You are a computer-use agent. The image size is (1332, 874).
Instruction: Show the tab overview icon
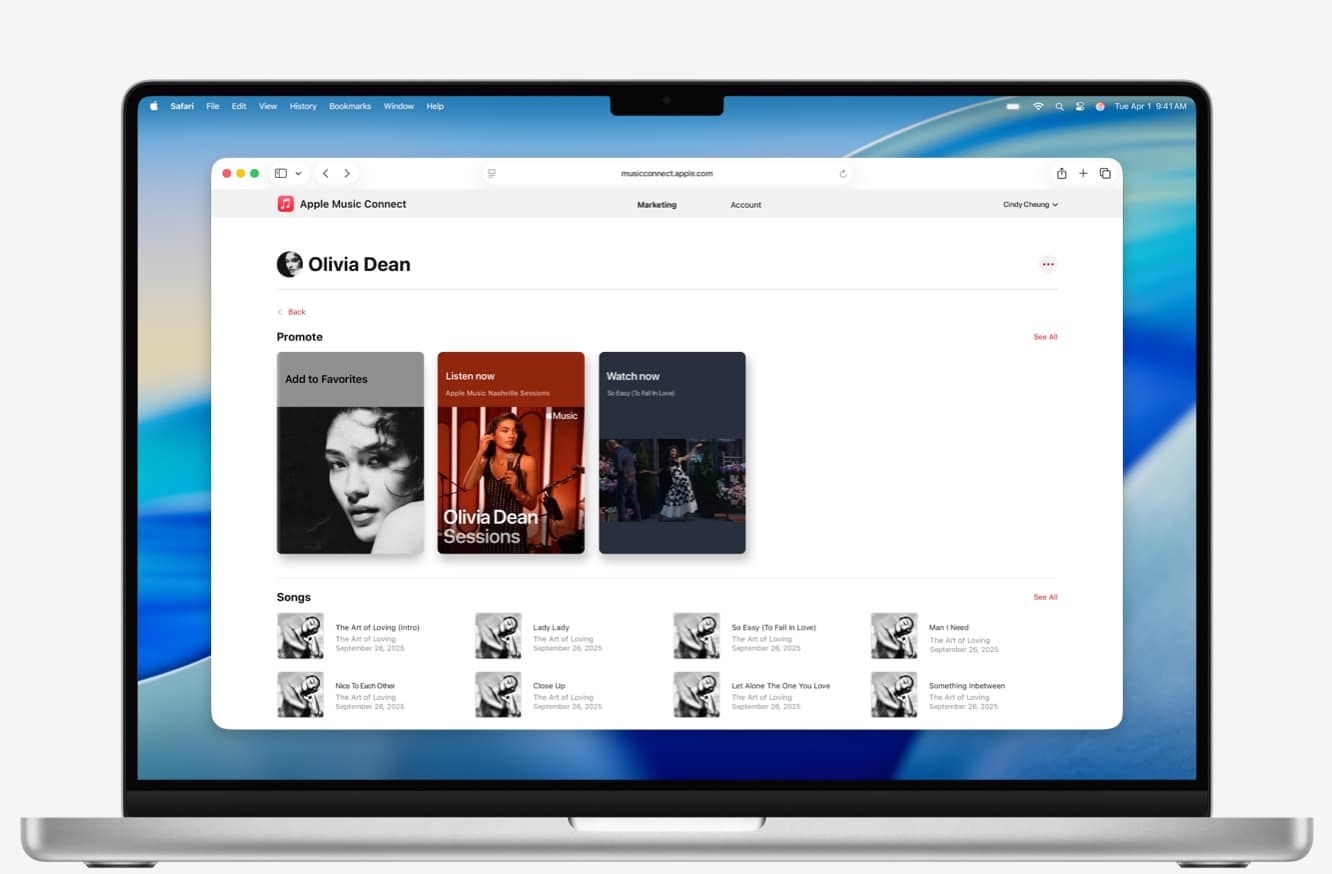[1105, 173]
